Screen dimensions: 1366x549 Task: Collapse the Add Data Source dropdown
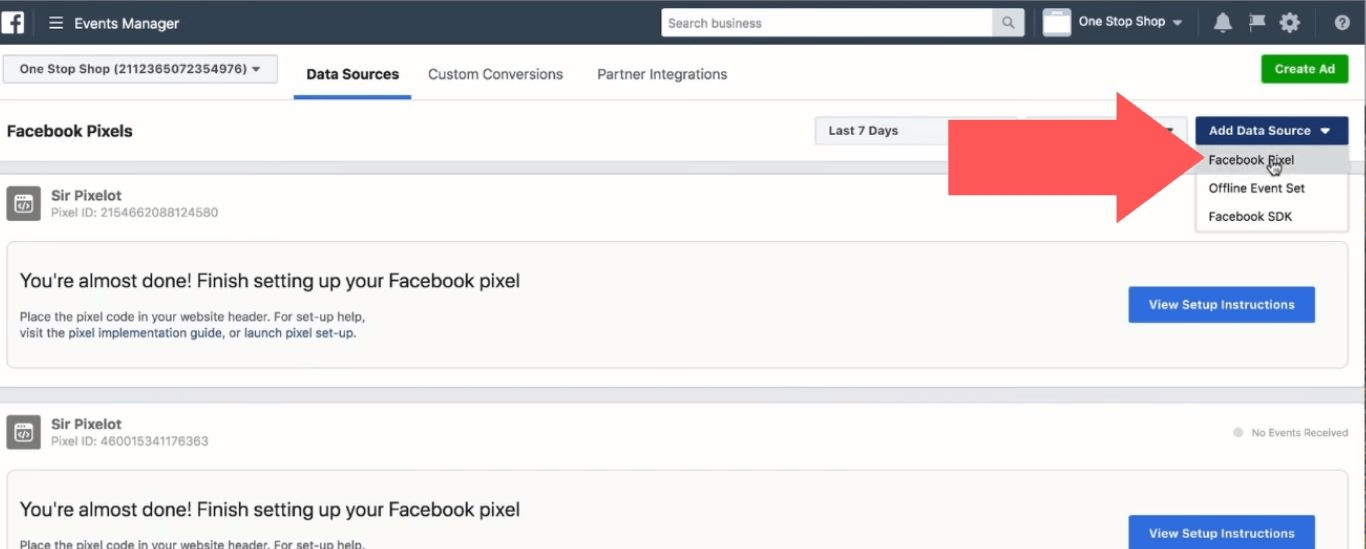(1270, 131)
